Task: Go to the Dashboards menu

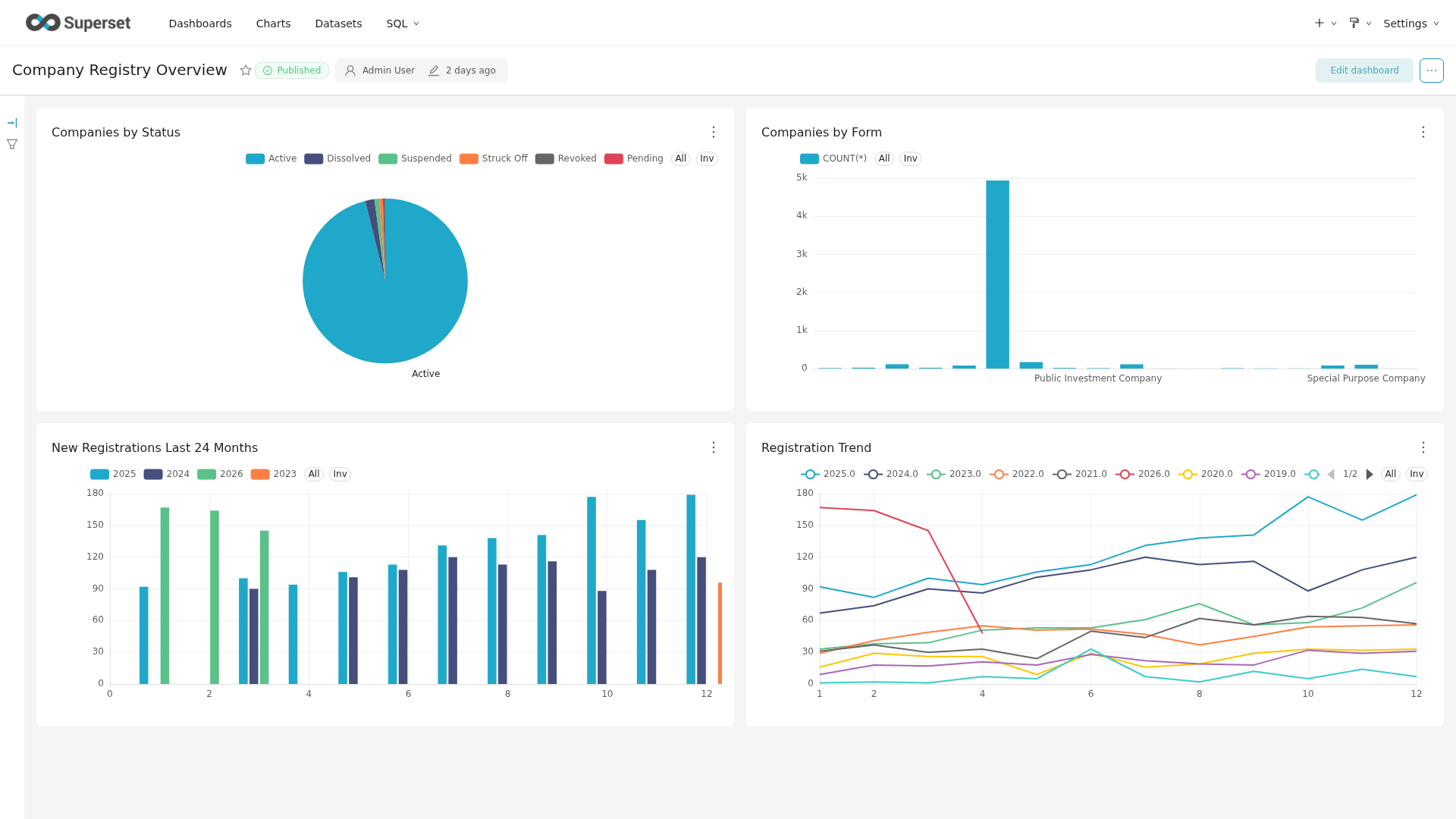Action: point(200,24)
